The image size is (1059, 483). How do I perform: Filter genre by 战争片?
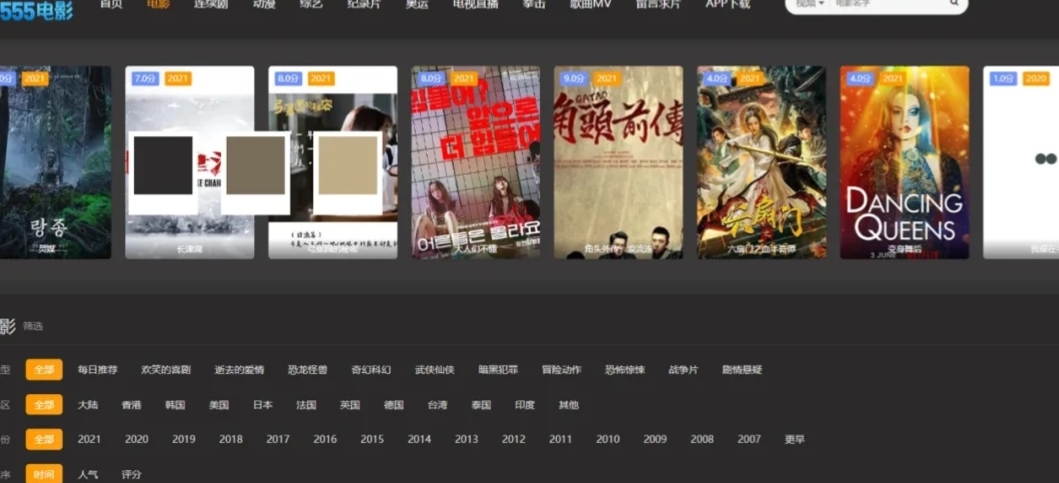(x=683, y=370)
